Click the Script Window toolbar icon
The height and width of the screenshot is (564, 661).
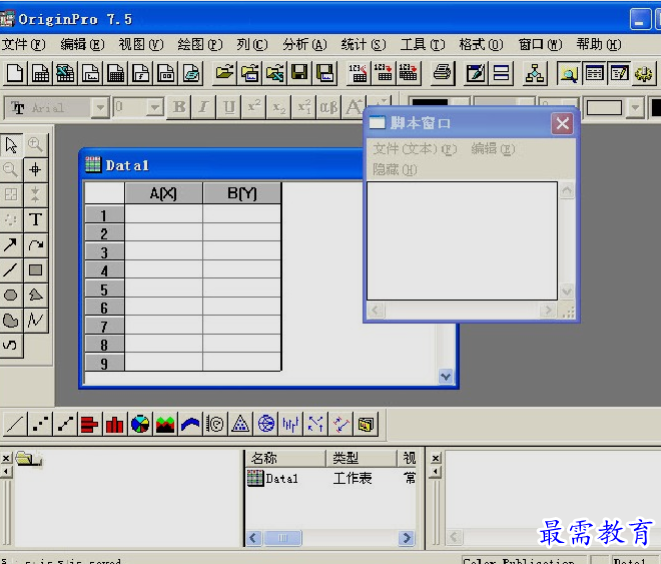[619, 73]
